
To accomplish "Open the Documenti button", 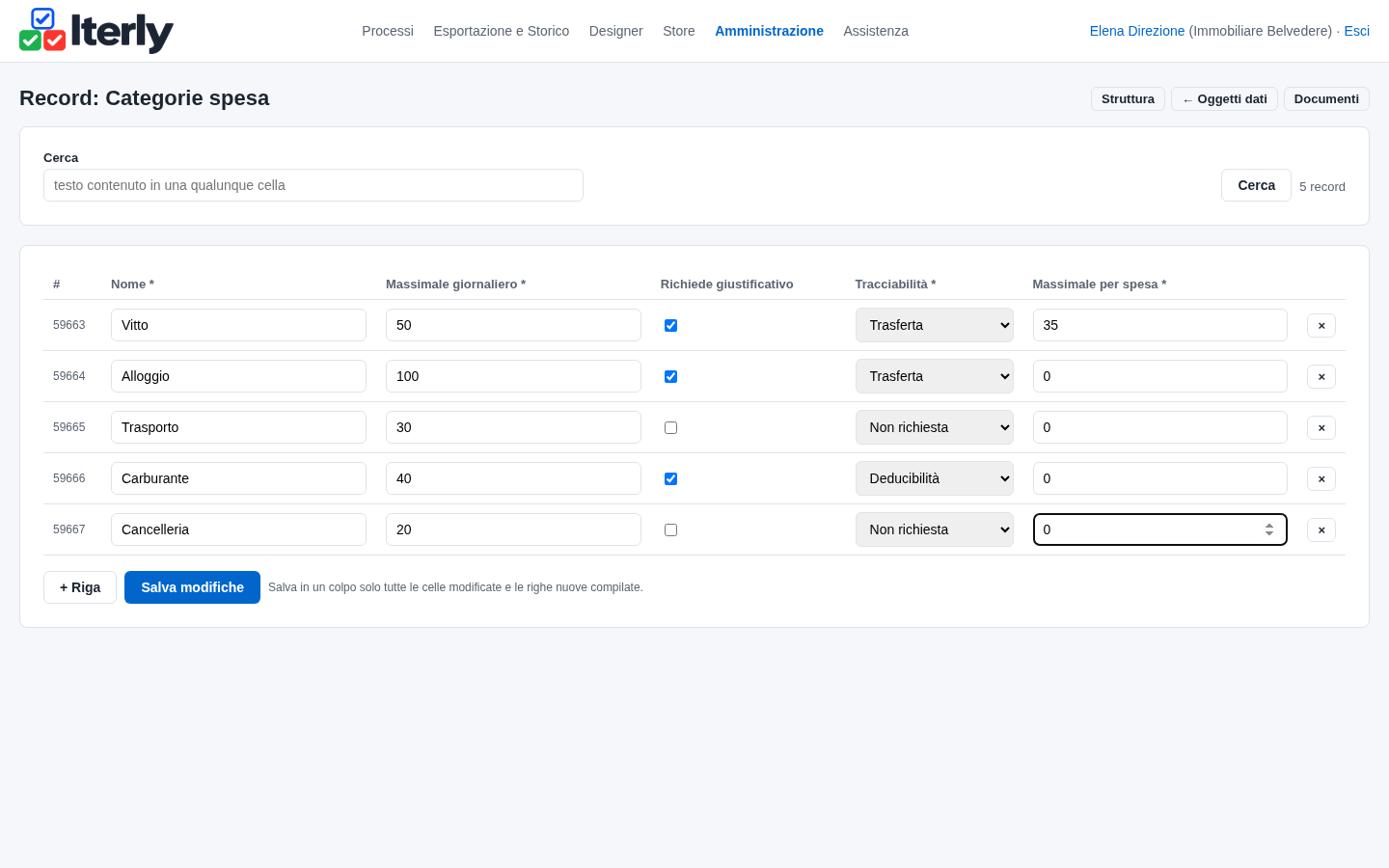I will (x=1326, y=99).
